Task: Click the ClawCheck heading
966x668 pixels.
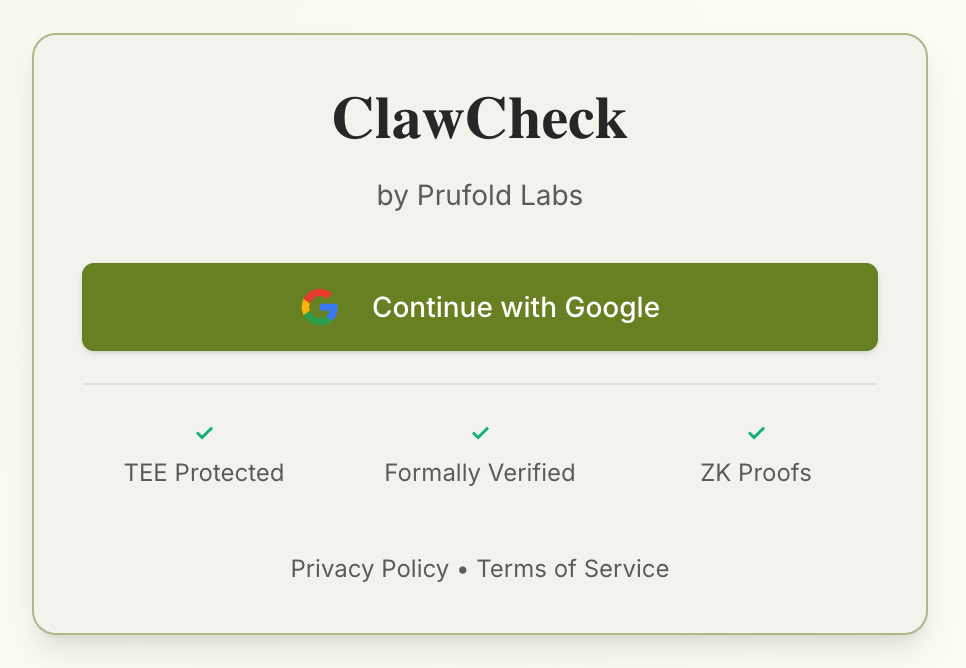Action: (480, 119)
